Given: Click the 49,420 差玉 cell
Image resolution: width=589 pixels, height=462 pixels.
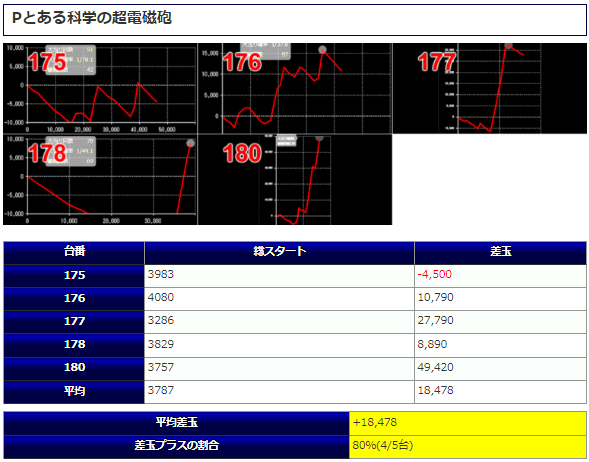Looking at the screenshot, I should pos(501,368).
